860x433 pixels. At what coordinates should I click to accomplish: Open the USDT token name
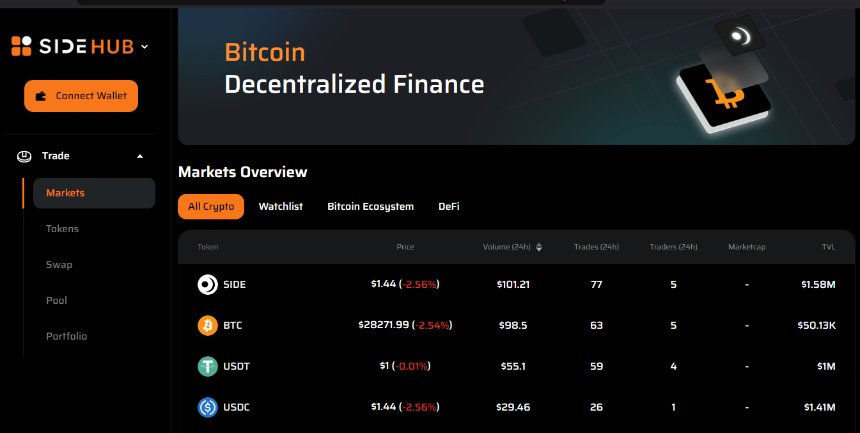pyautogui.click(x=236, y=366)
